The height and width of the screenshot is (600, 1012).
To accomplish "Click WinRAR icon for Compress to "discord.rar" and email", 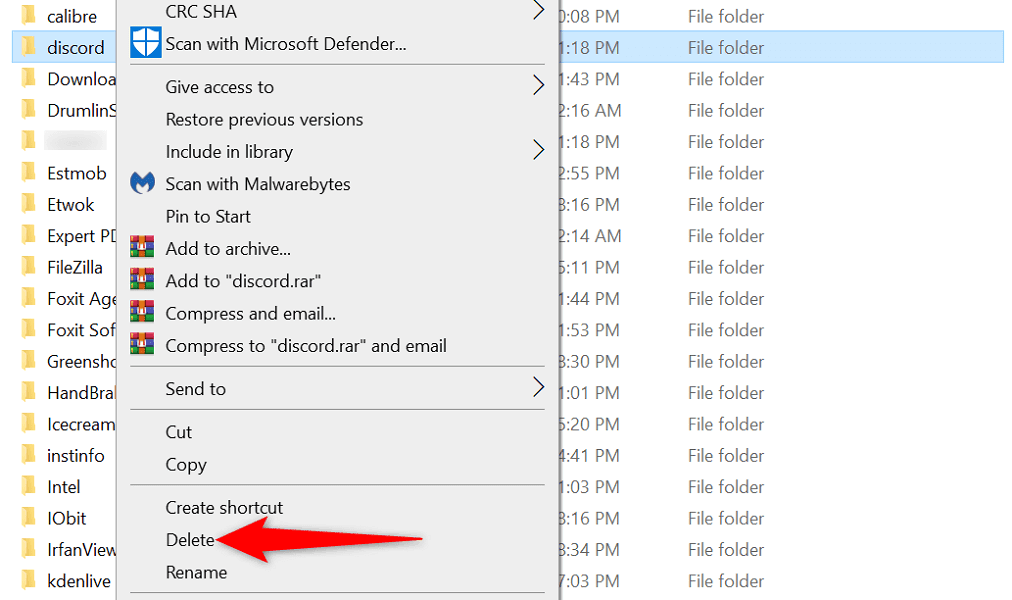I will (x=143, y=345).
